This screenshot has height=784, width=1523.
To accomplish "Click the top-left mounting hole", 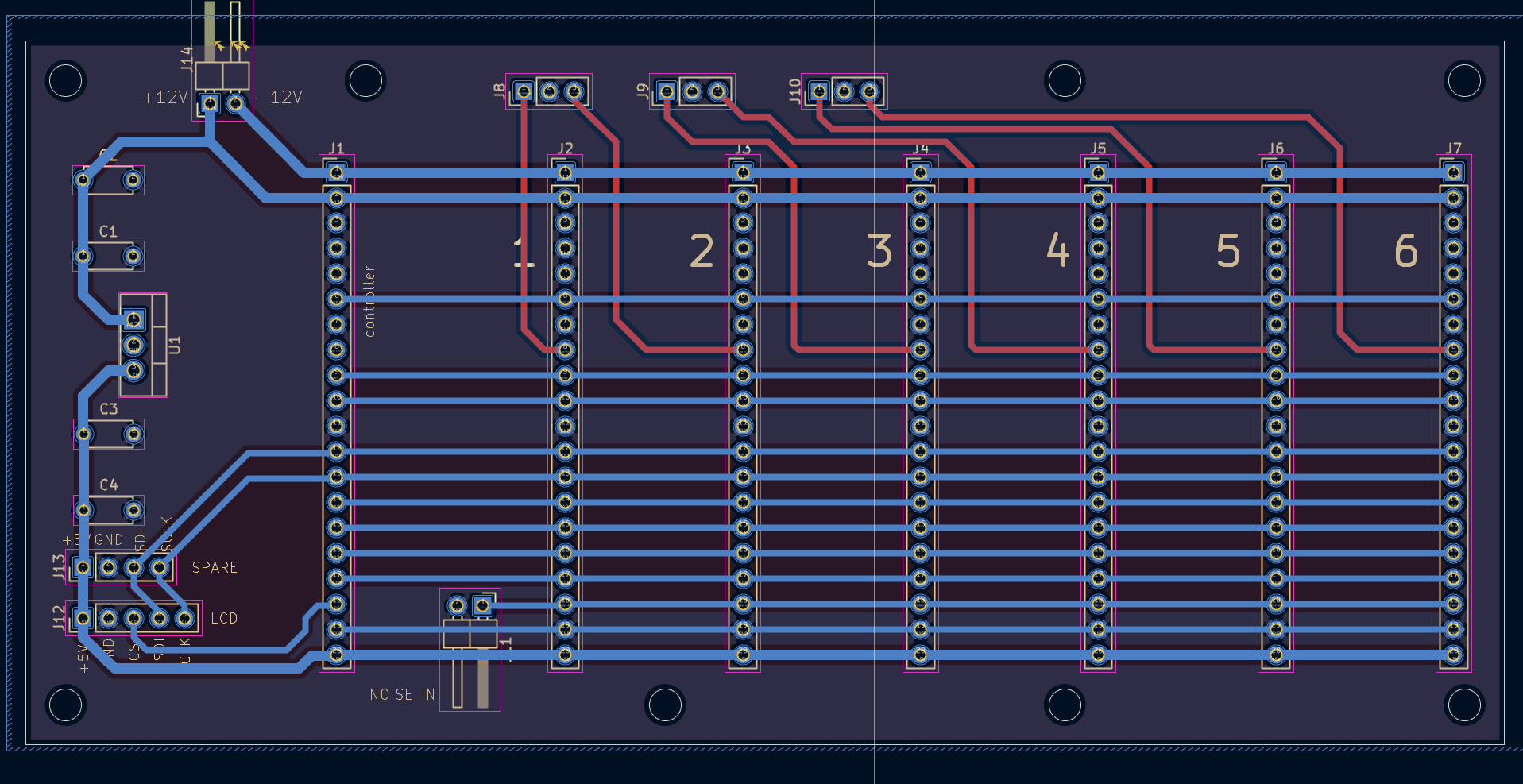I will coord(66,80).
